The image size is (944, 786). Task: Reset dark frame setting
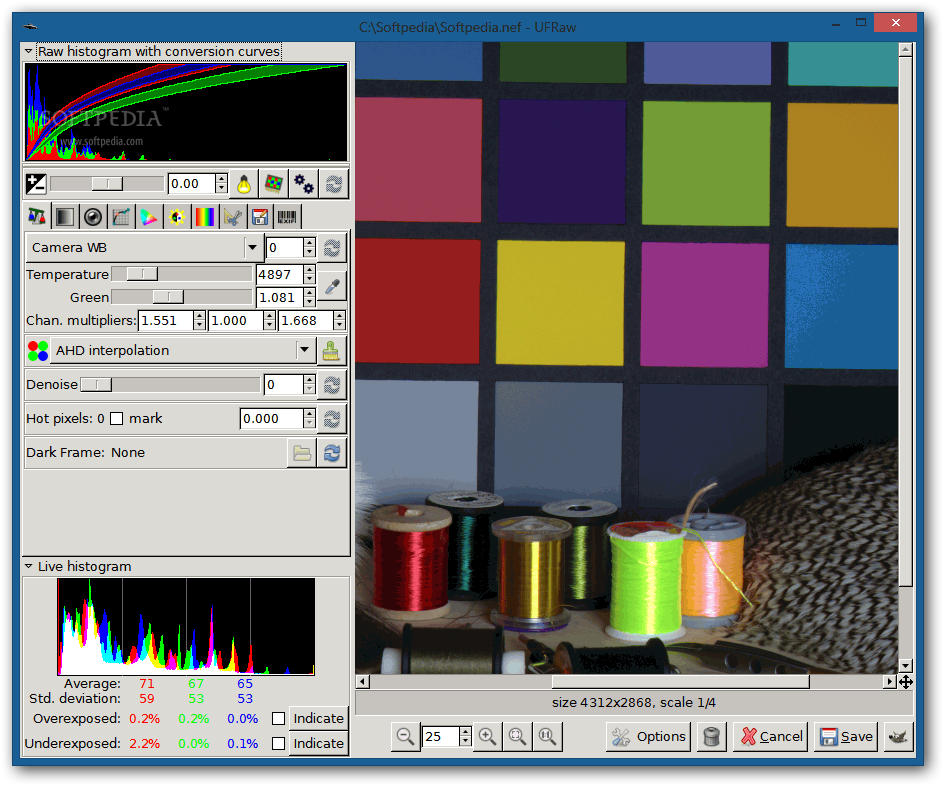tap(332, 453)
